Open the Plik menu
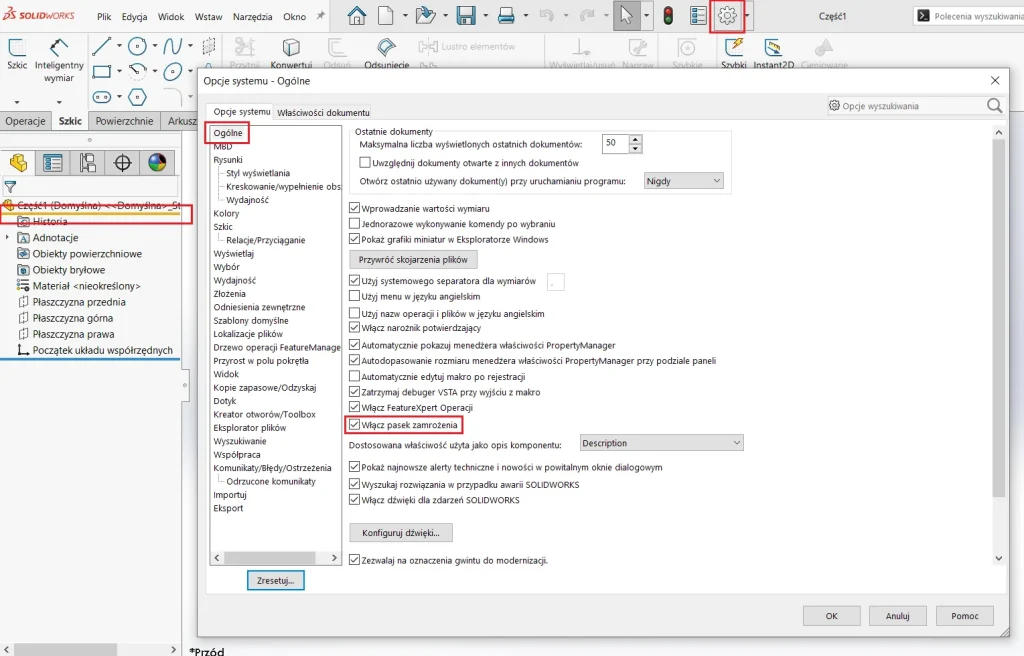Image resolution: width=1024 pixels, height=656 pixels. (104, 16)
